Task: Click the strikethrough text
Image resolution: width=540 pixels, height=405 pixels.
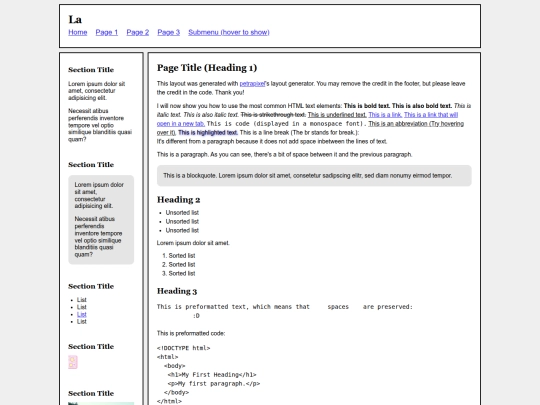Action: point(273,115)
